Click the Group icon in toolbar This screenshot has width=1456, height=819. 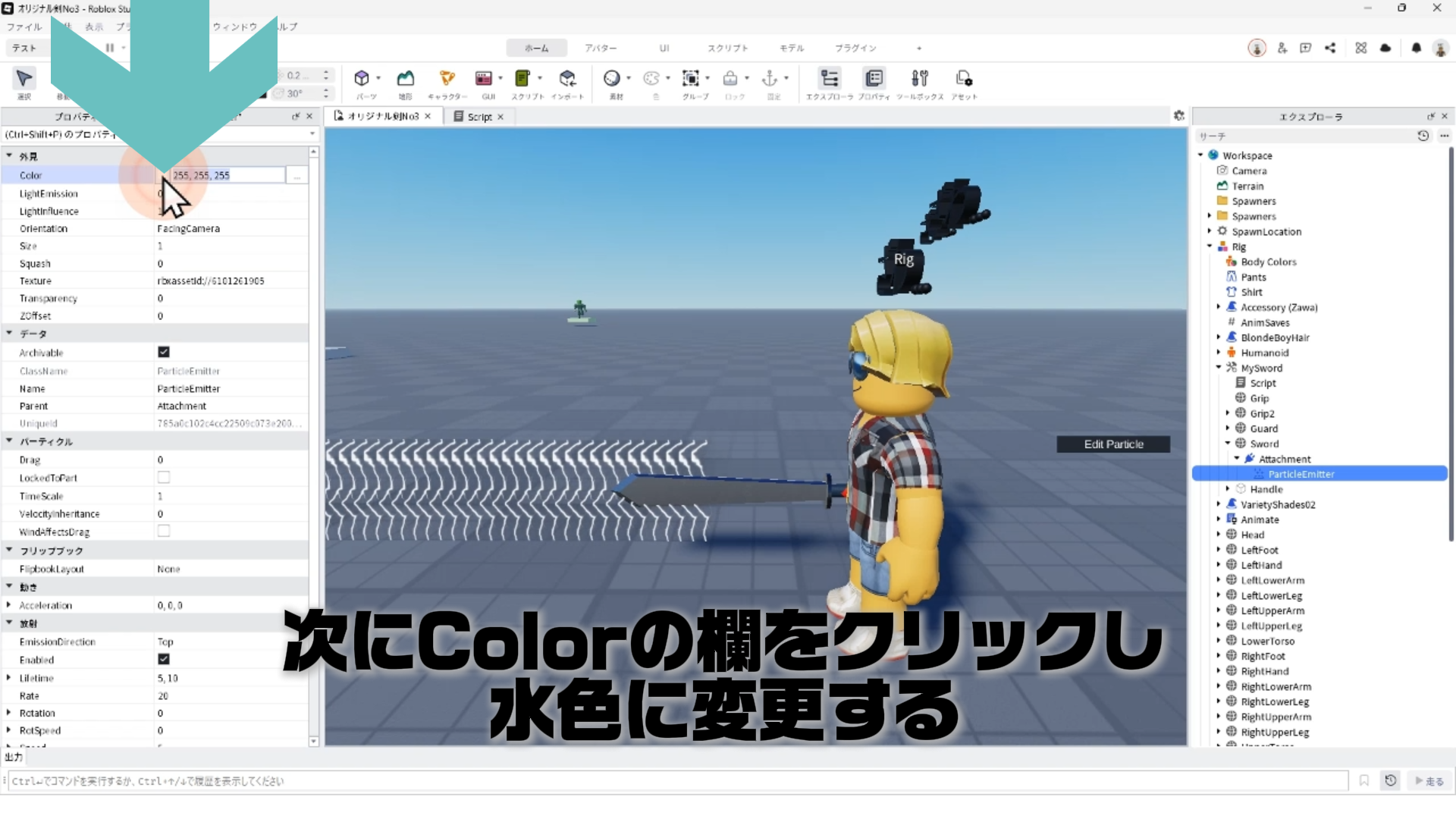click(690, 78)
